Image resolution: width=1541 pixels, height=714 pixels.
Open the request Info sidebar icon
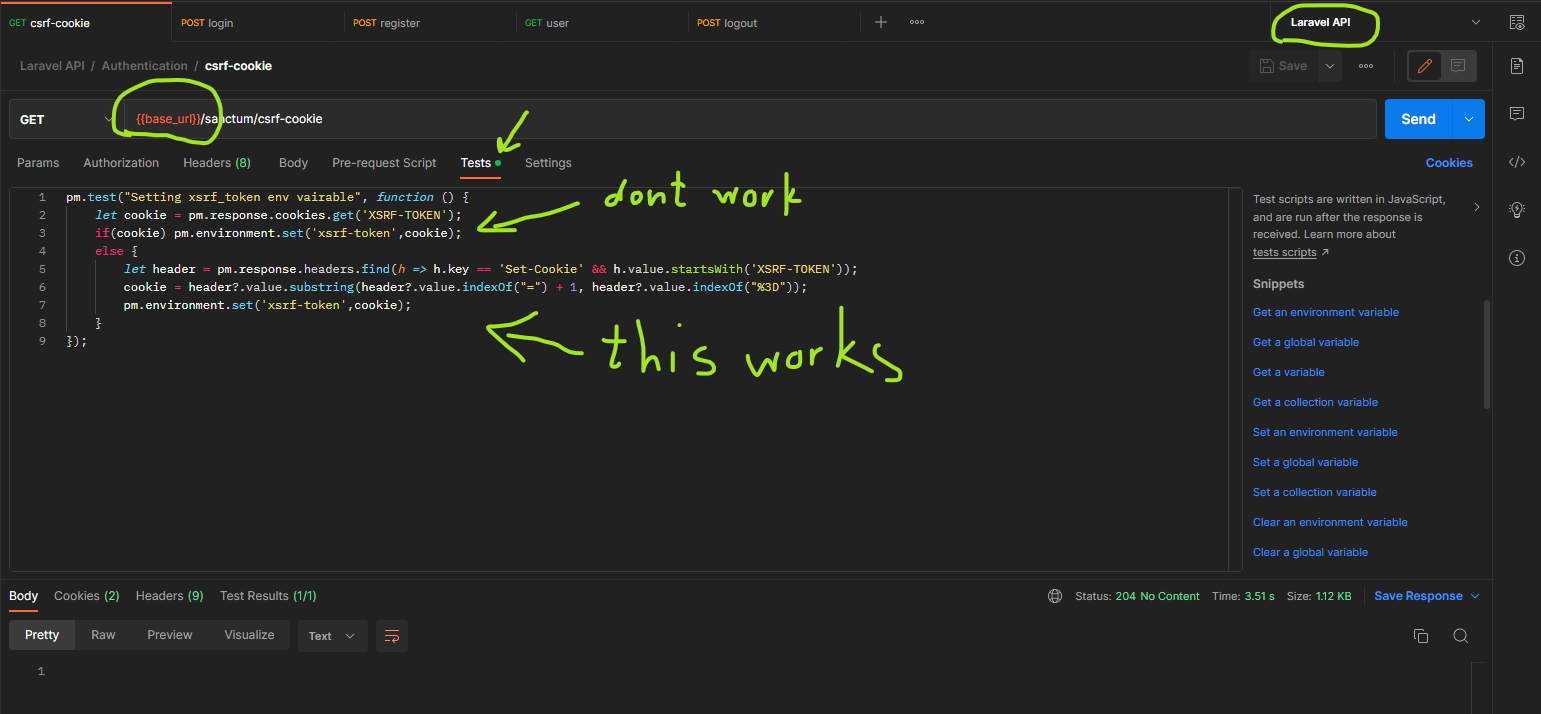coord(1517,258)
